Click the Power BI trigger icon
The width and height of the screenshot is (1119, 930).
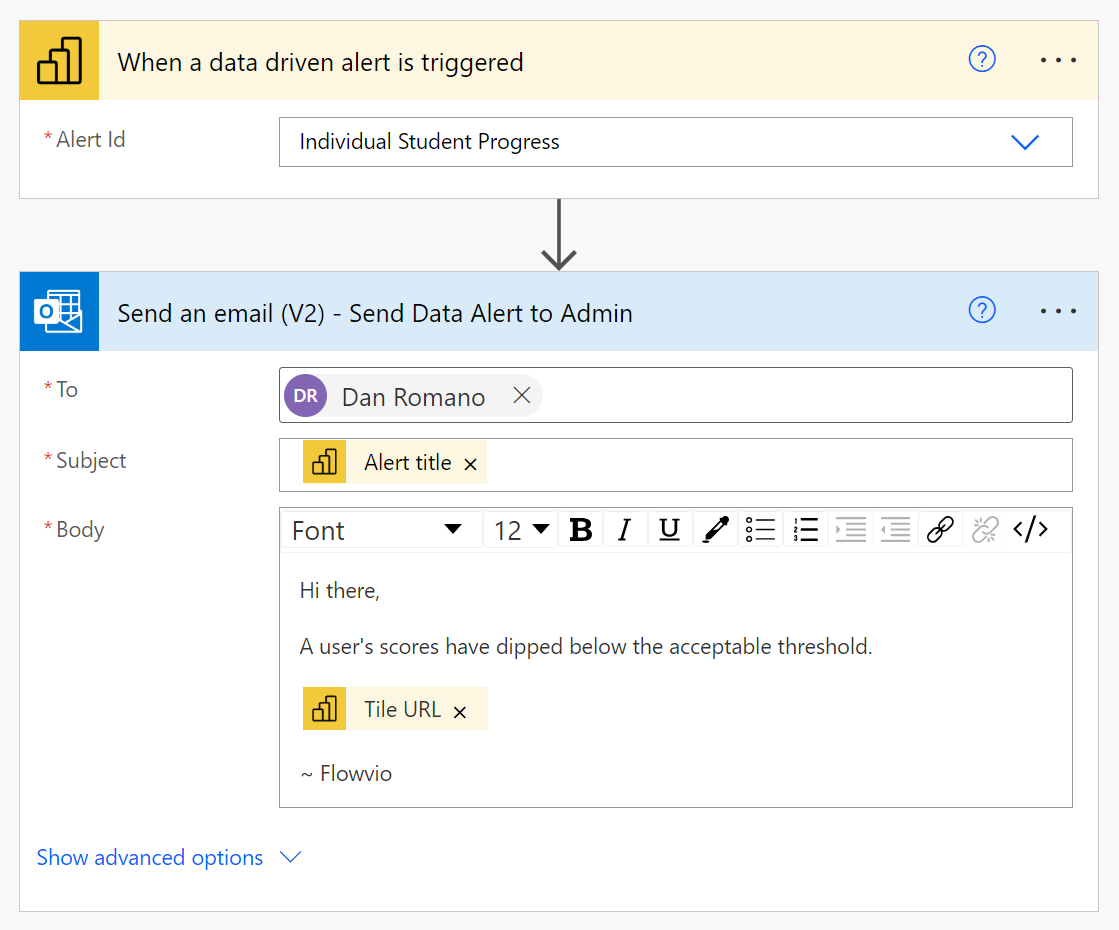tap(59, 61)
